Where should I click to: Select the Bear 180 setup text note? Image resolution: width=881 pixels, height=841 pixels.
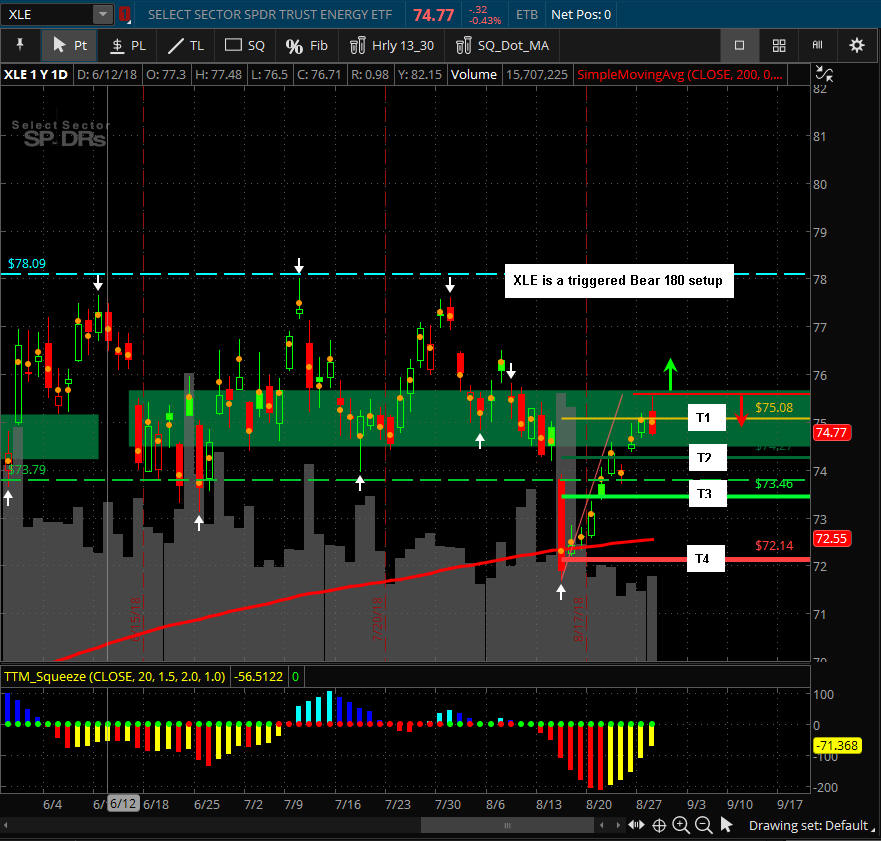[x=619, y=280]
